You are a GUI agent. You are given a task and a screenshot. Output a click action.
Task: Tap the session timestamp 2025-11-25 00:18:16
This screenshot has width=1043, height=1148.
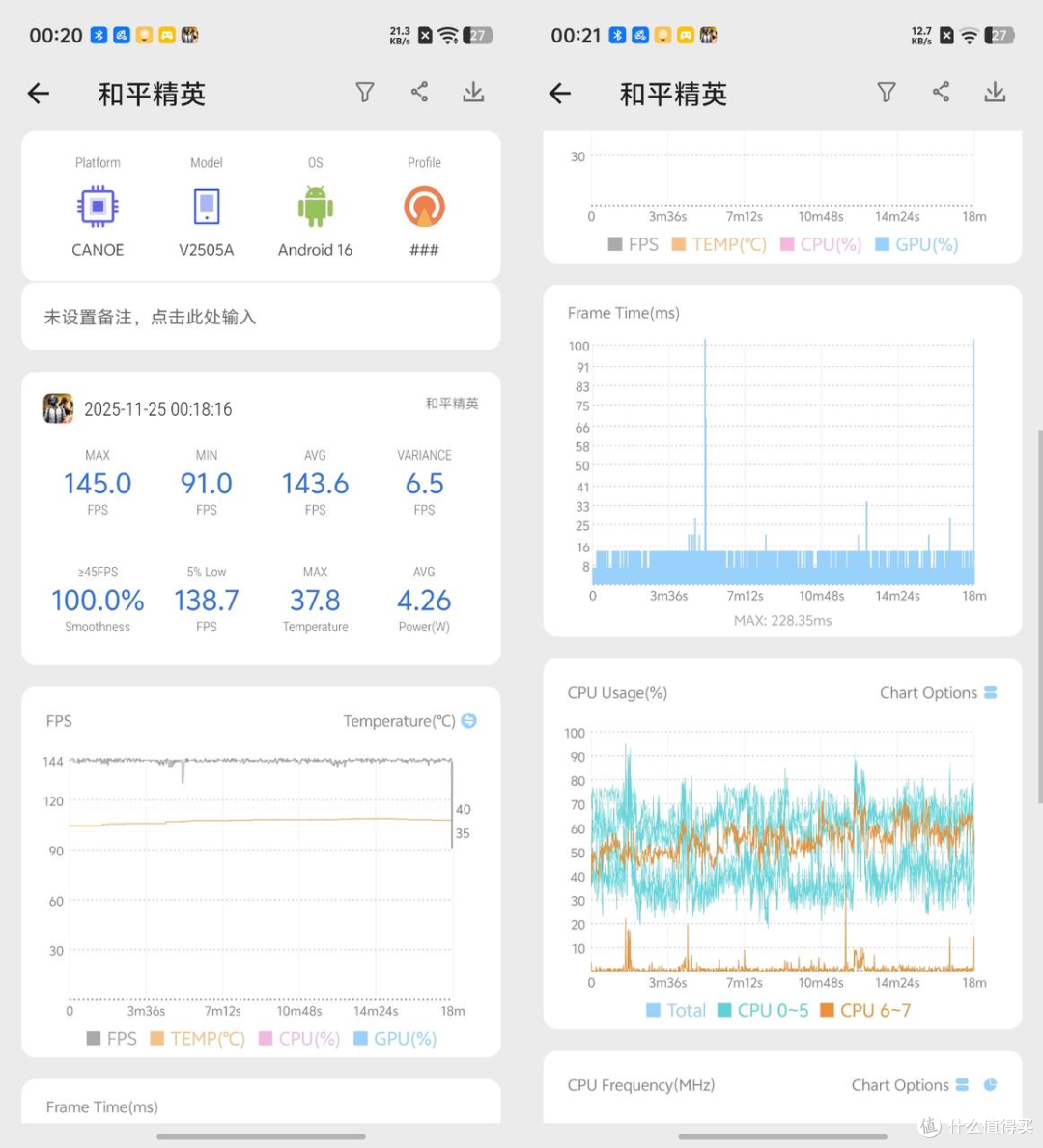pyautogui.click(x=158, y=408)
